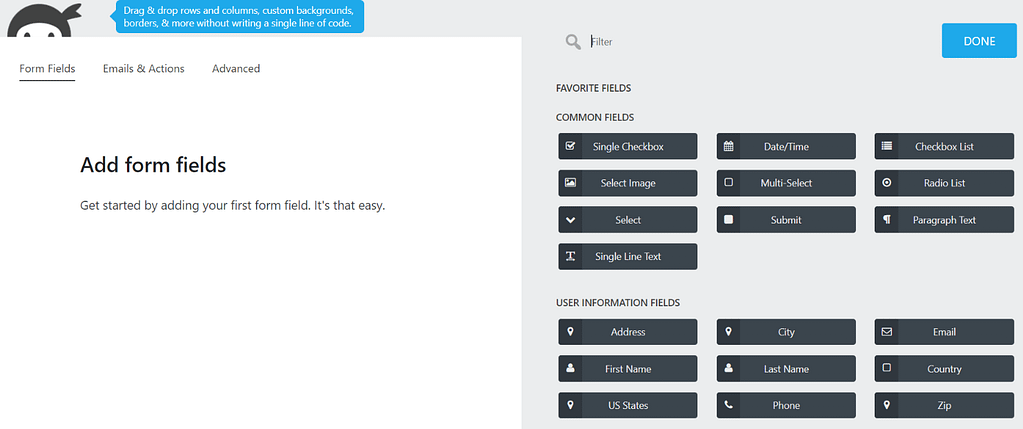Click the Single Line Text icon
Screen dimensions: 1023x429
tap(570, 256)
